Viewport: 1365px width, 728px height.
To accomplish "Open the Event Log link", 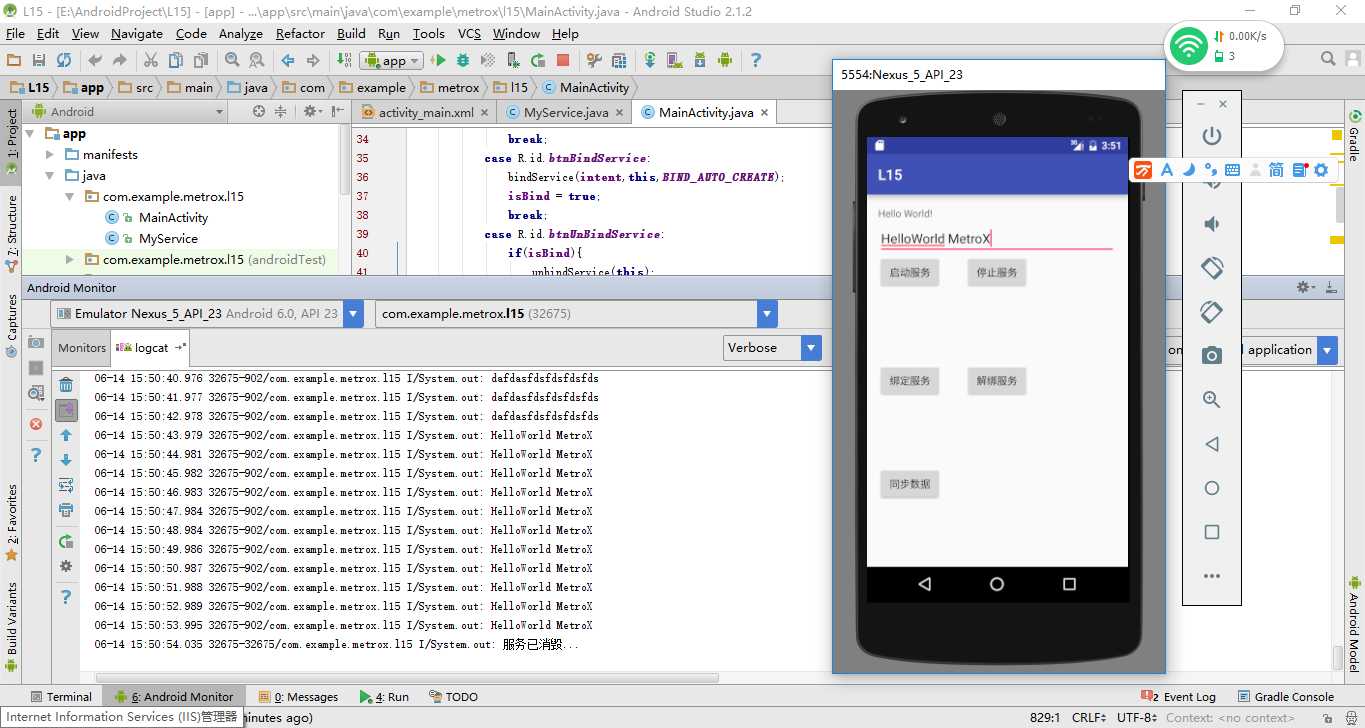I will [x=1180, y=697].
